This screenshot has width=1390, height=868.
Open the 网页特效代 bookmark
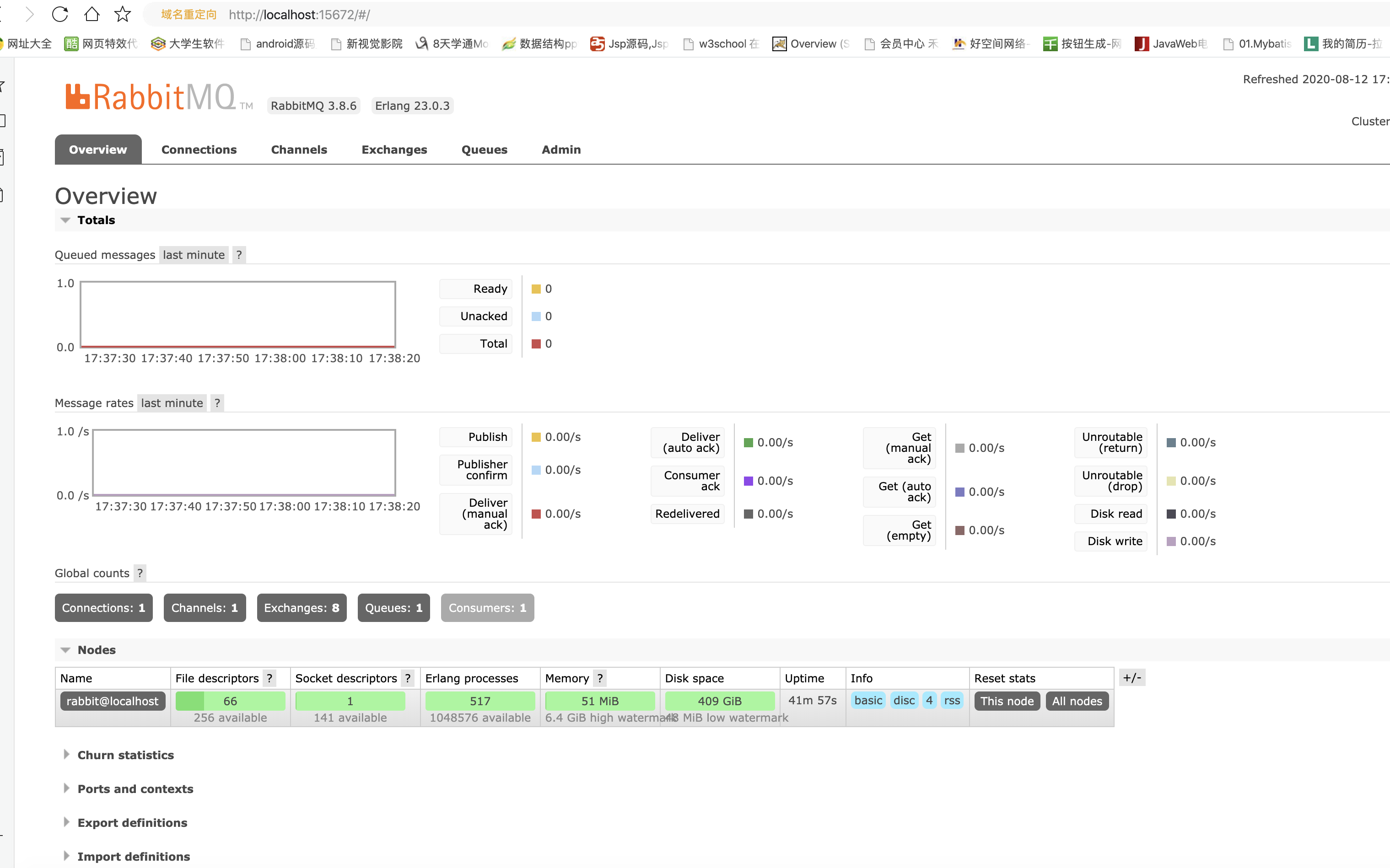click(101, 43)
